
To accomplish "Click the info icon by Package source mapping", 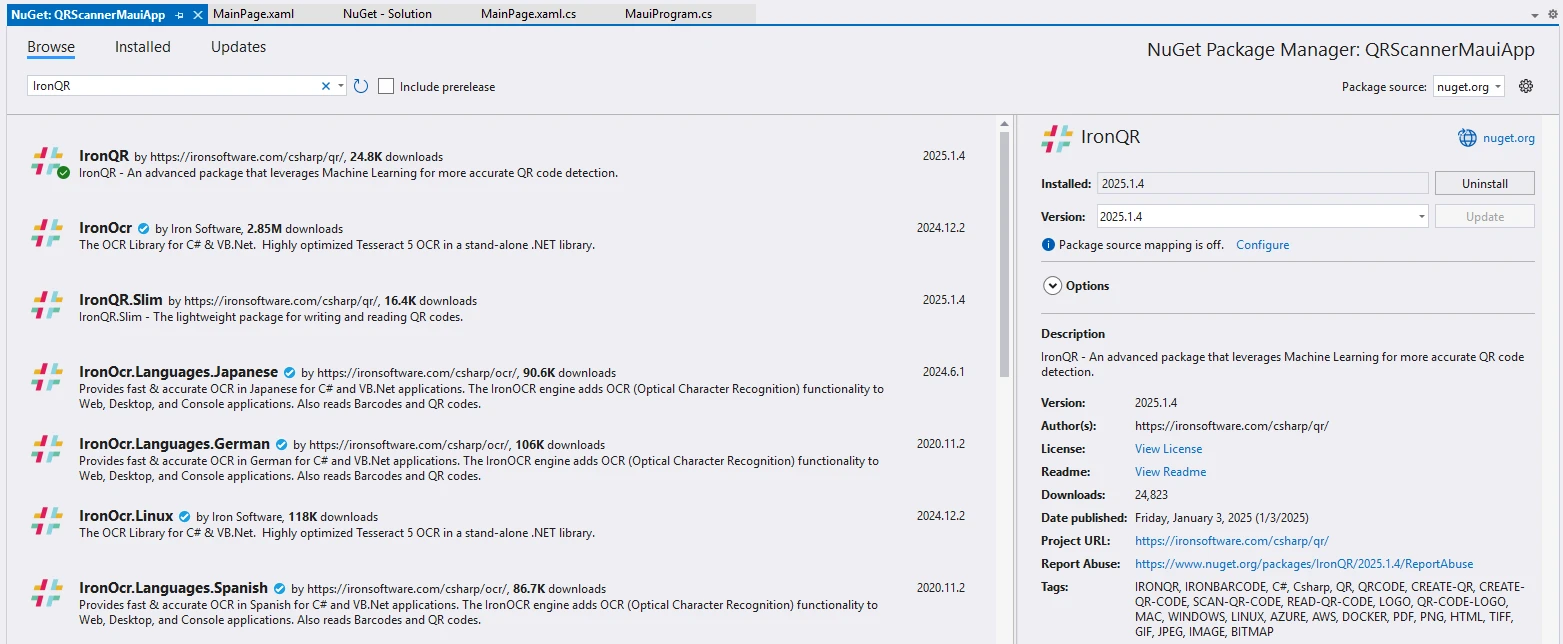I will (x=1048, y=245).
